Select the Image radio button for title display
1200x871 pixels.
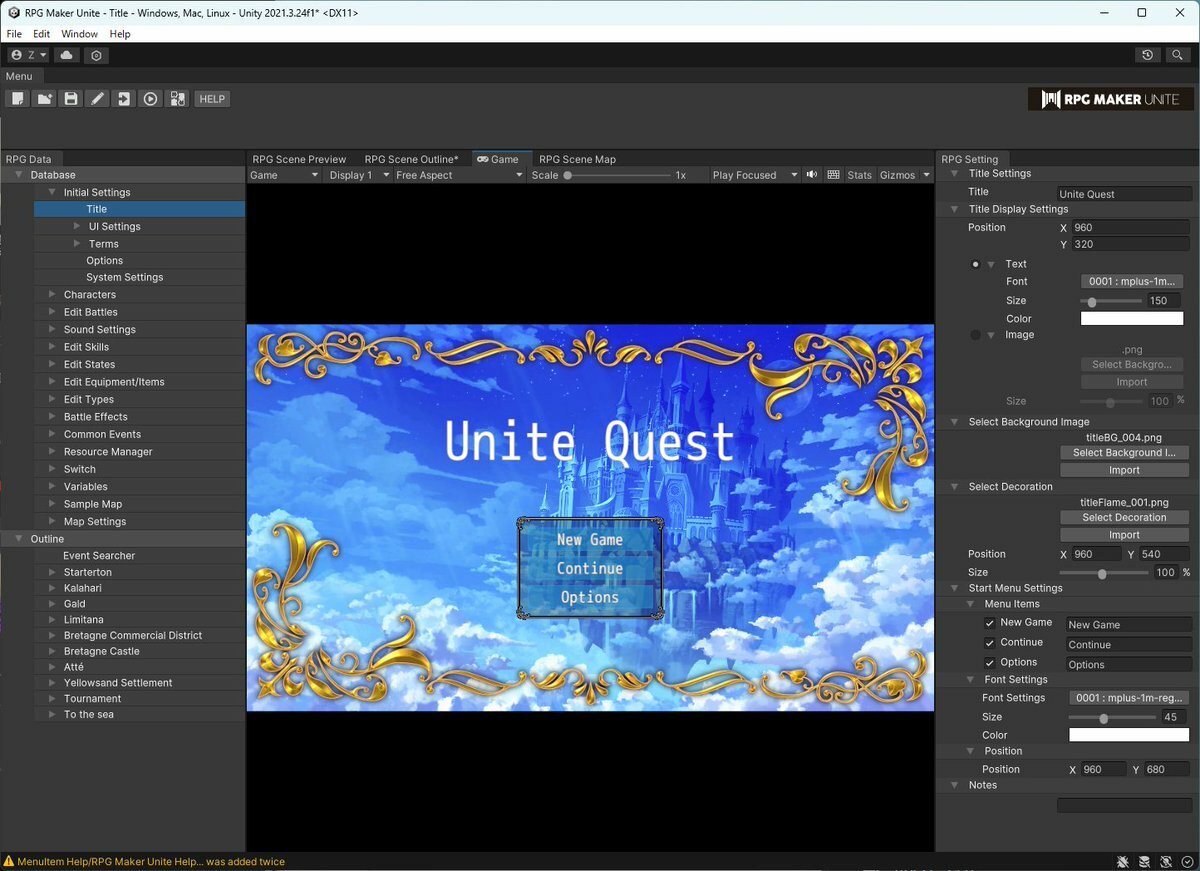tap(975, 335)
